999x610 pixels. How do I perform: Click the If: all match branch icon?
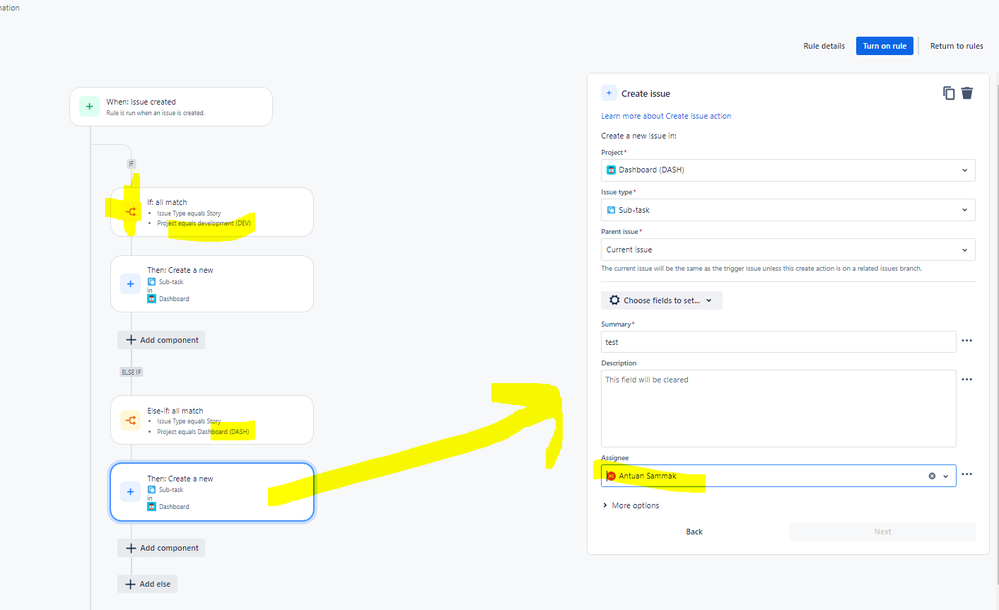tap(131, 212)
